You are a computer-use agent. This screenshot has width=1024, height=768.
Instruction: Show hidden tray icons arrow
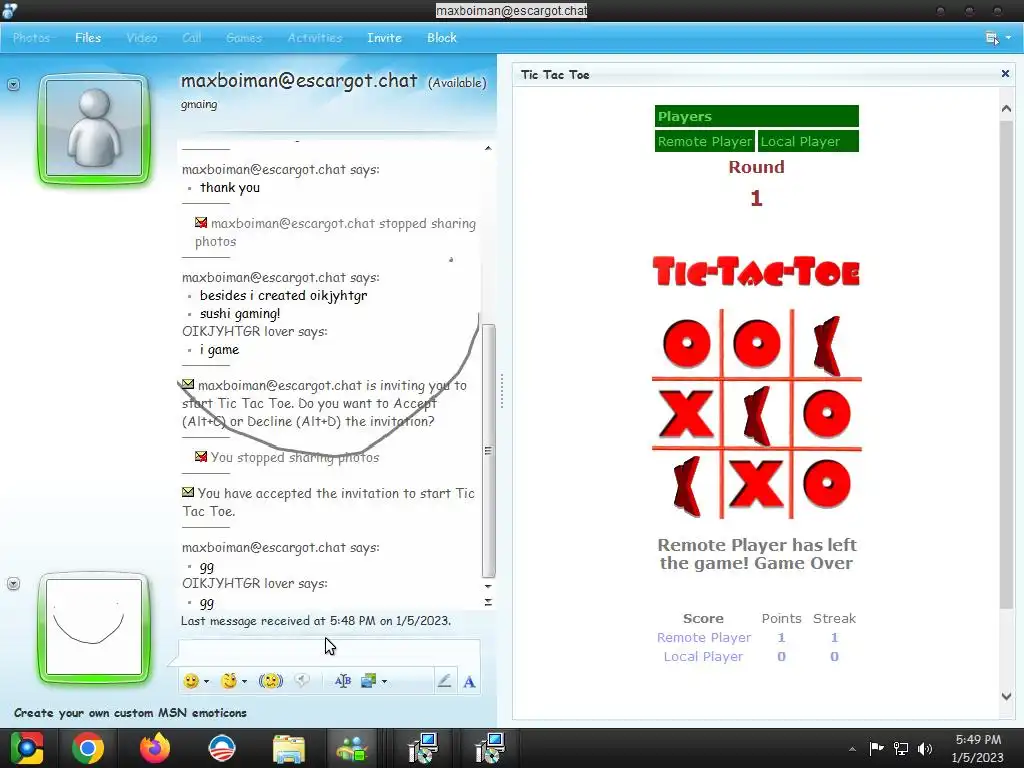tap(852, 749)
